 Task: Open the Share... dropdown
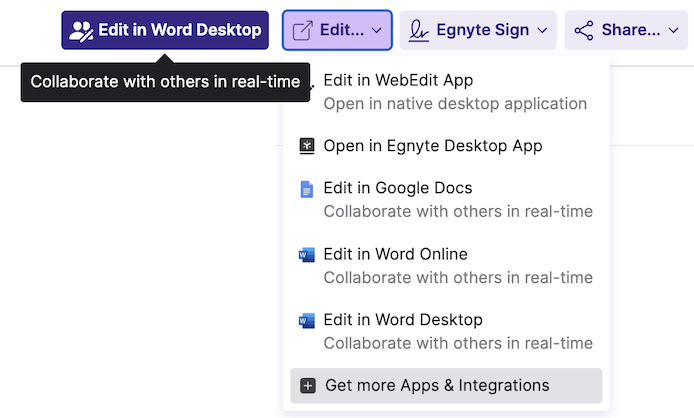626,30
